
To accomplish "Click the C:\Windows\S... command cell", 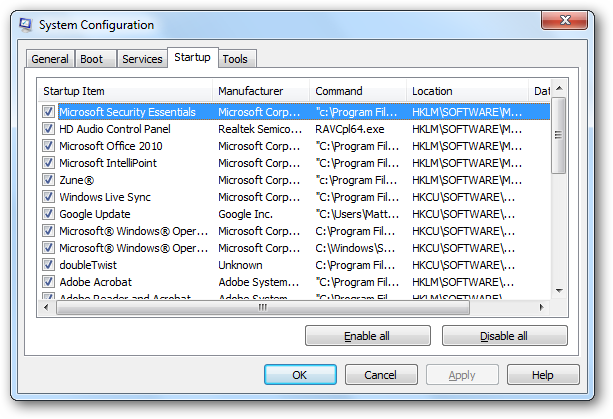I will point(355,248).
